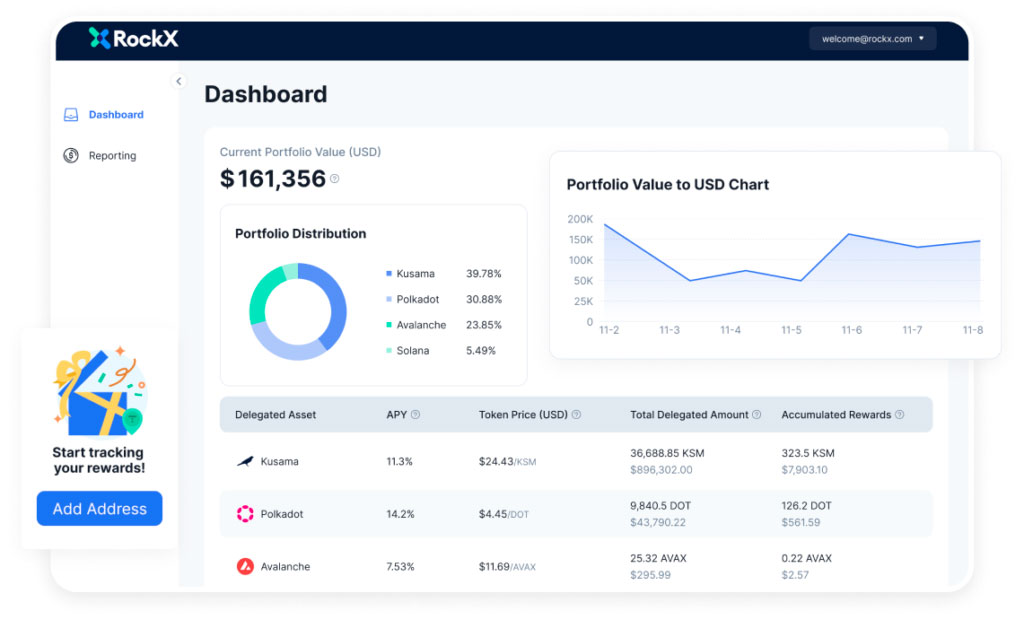This screenshot has height=620, width=1024.
Task: Click the Polkadot name in the table
Action: pyautogui.click(x=282, y=514)
